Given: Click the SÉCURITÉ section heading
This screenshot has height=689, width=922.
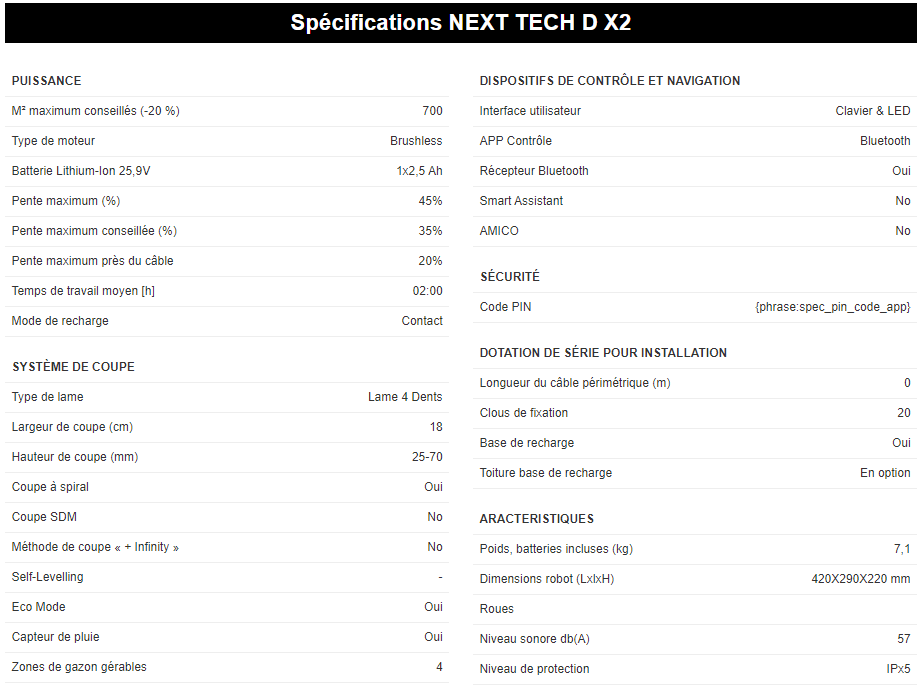Looking at the screenshot, I should tap(510, 277).
